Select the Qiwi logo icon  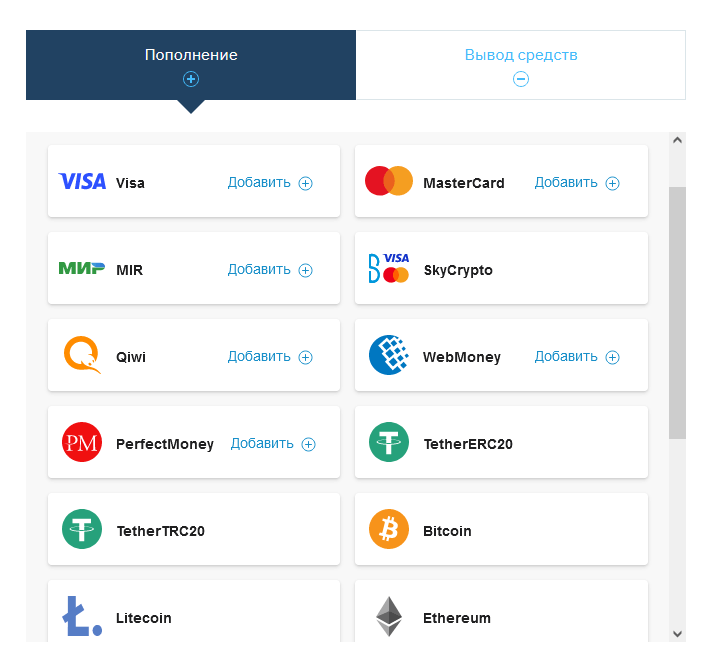point(82,355)
